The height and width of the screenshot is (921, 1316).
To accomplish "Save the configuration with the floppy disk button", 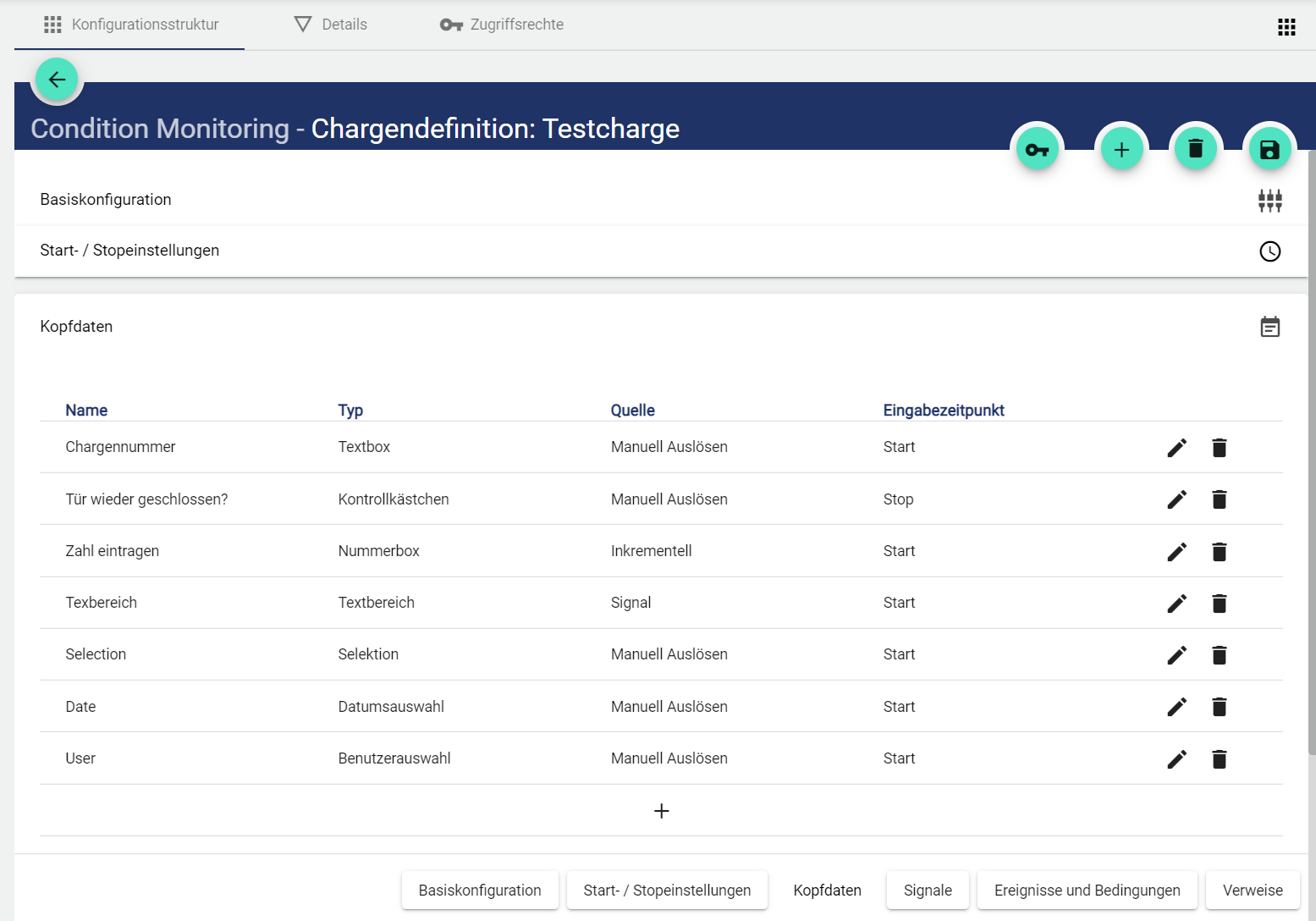I will point(1269,150).
